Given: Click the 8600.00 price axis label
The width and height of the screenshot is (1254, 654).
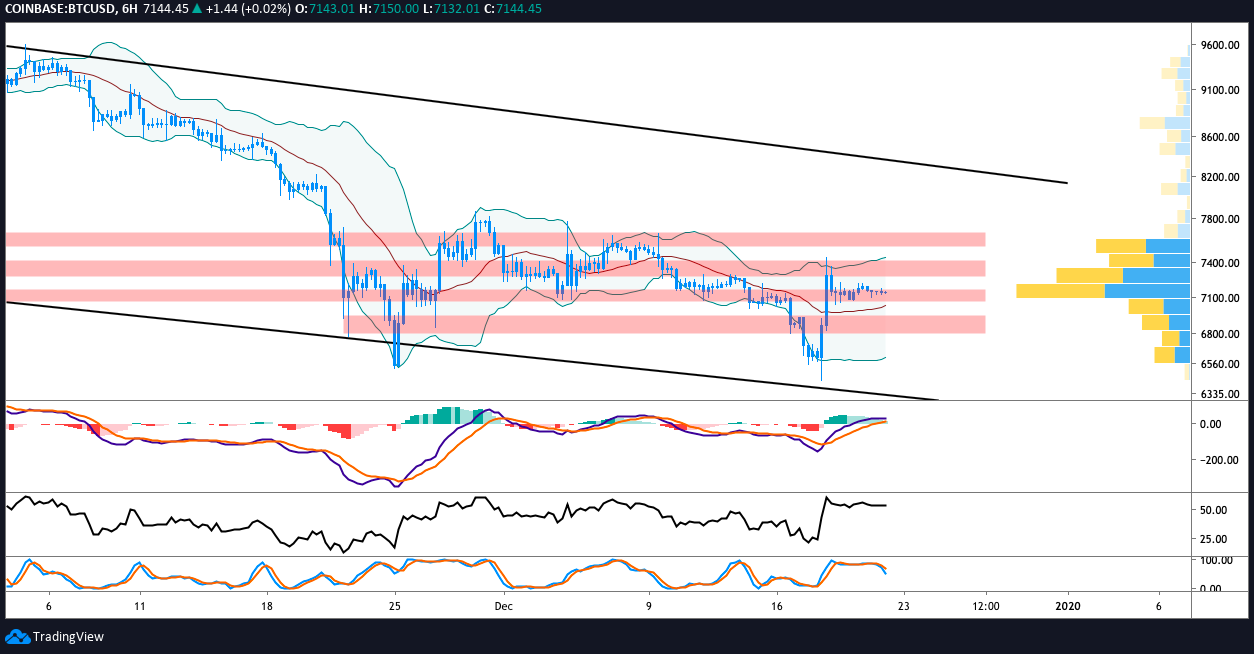Looking at the screenshot, I should (1221, 138).
